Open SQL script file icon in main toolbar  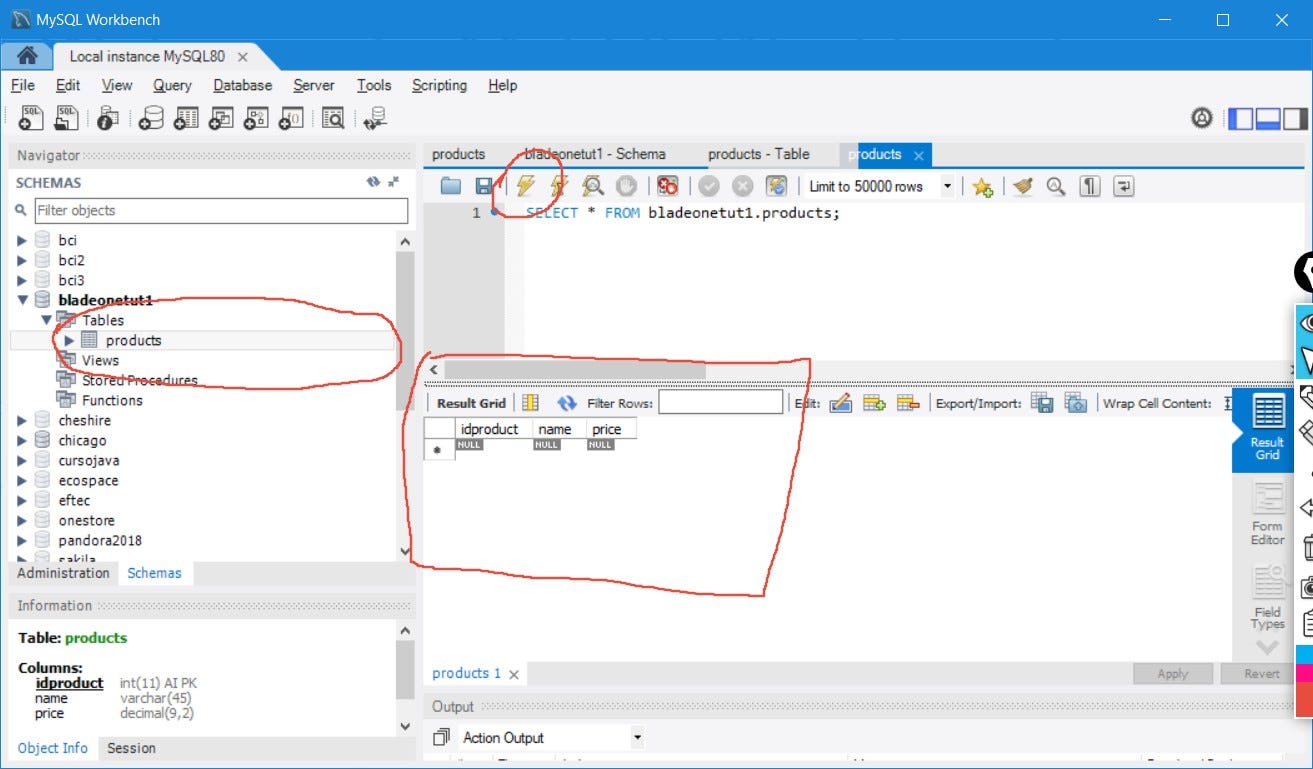click(66, 118)
